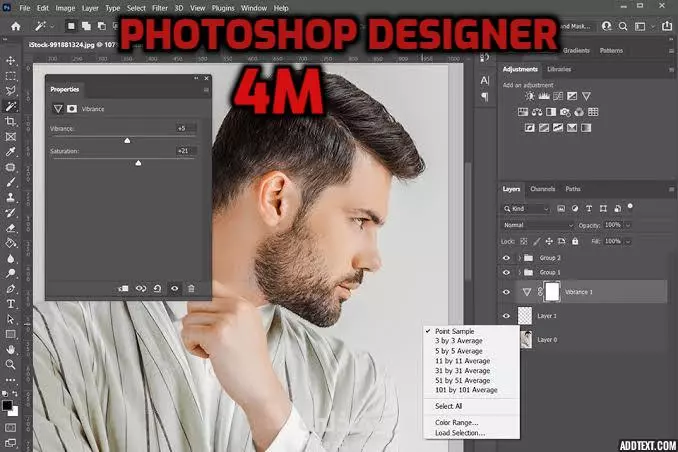Select the Horizontal Type tool
The height and width of the screenshot is (452, 678).
click(10, 304)
